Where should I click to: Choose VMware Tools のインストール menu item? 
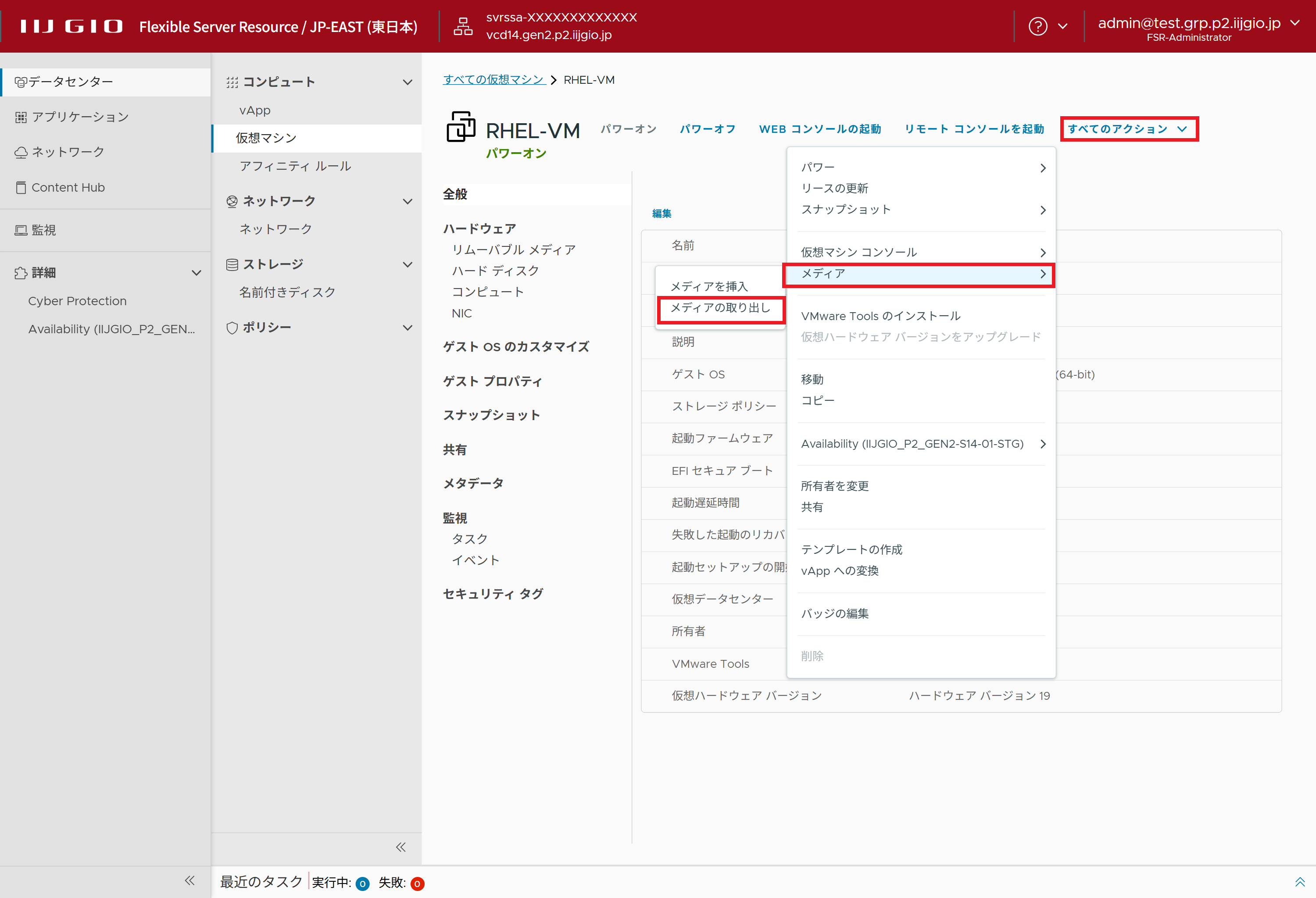880,316
